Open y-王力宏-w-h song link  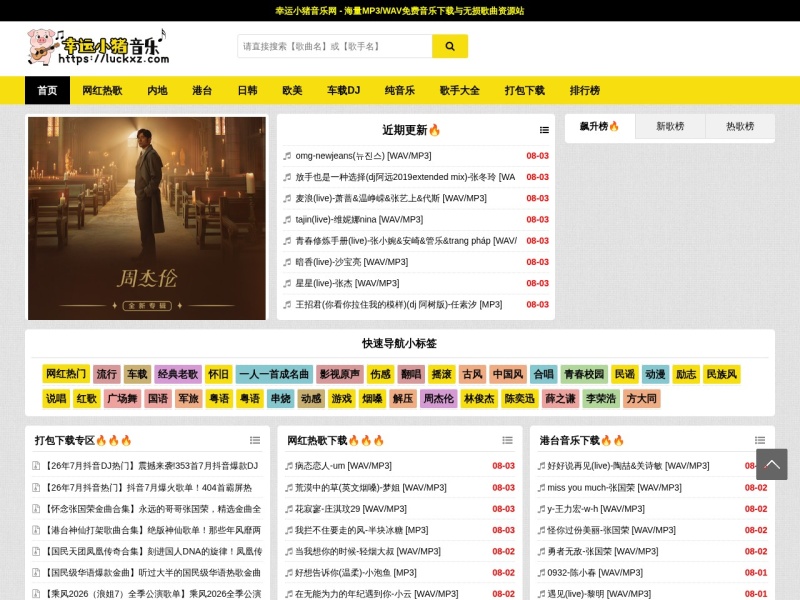(x=596, y=509)
